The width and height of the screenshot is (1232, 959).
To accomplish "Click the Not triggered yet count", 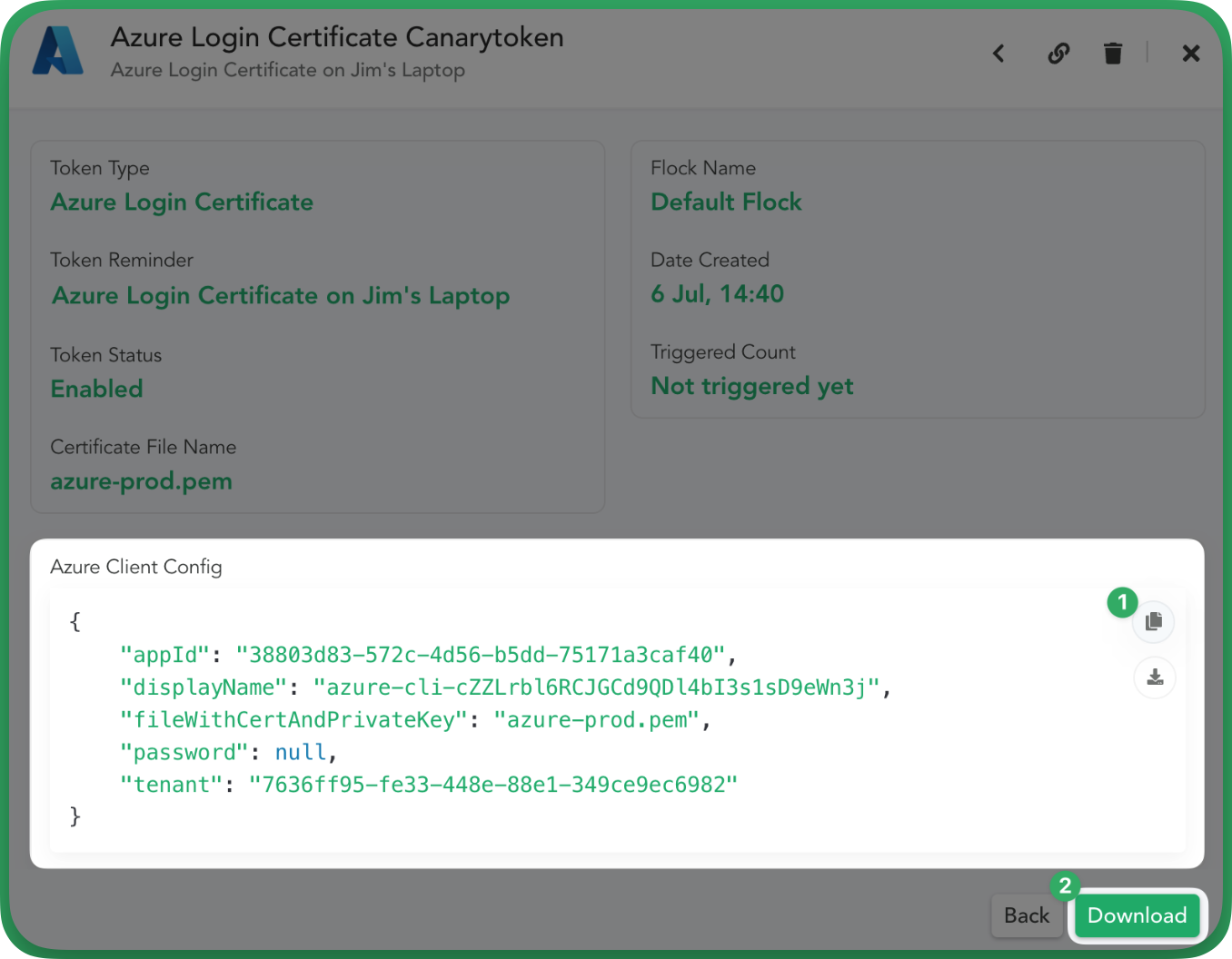I will click(752, 387).
